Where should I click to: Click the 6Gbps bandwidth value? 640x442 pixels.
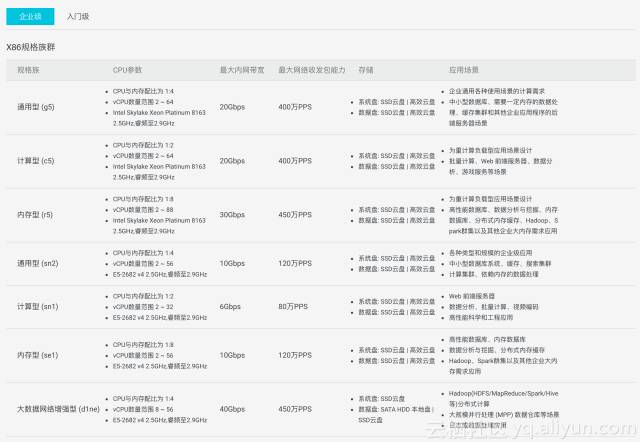click(230, 307)
